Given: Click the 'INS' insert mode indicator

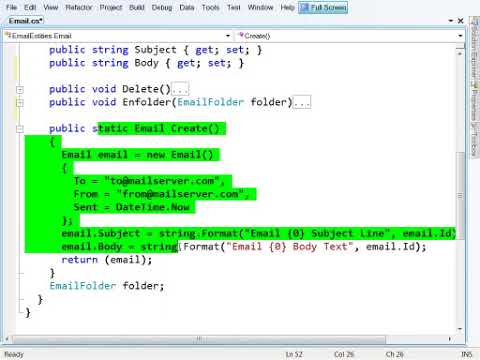Looking at the screenshot, I should (x=467, y=354).
